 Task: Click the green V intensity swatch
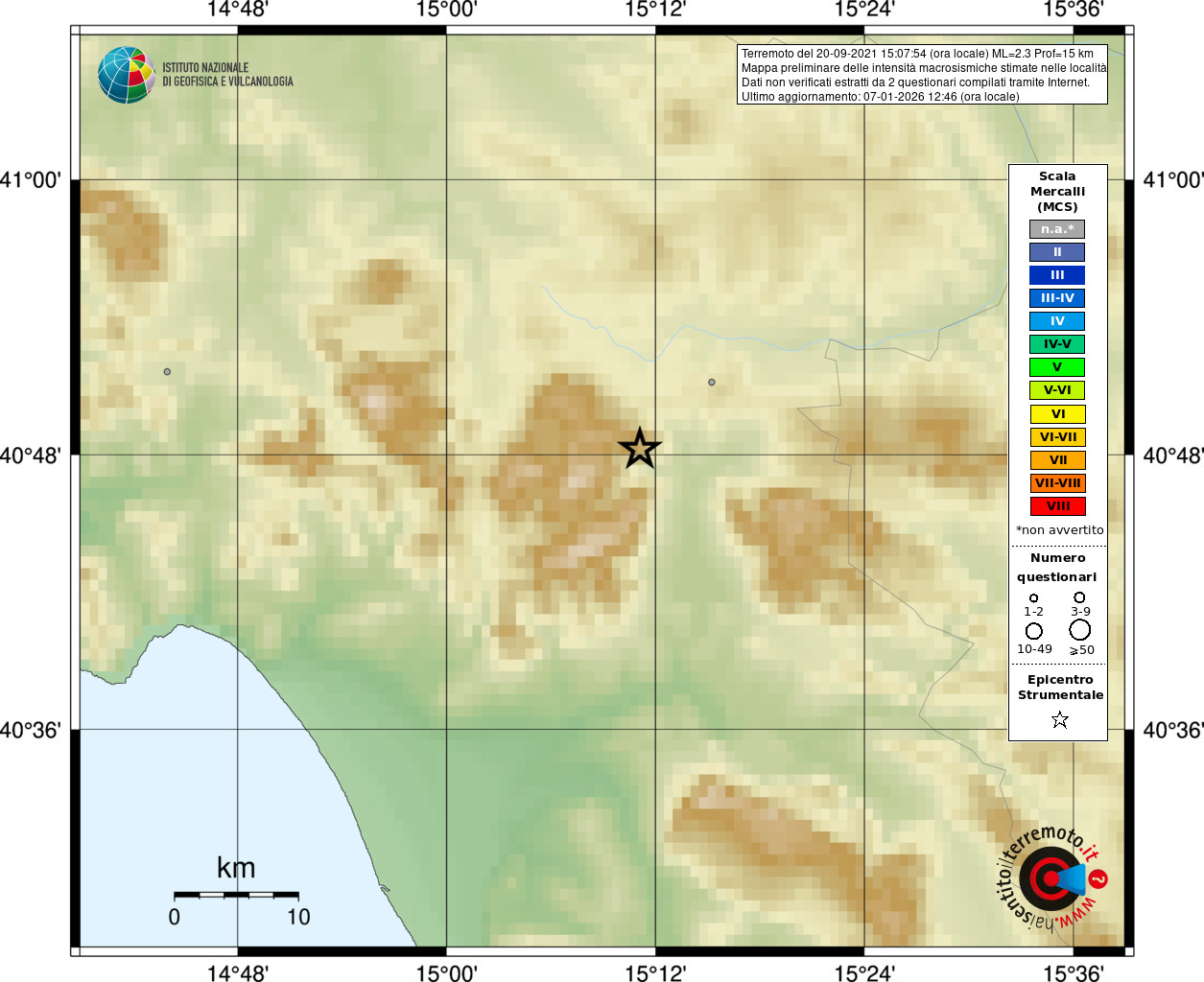1057,367
